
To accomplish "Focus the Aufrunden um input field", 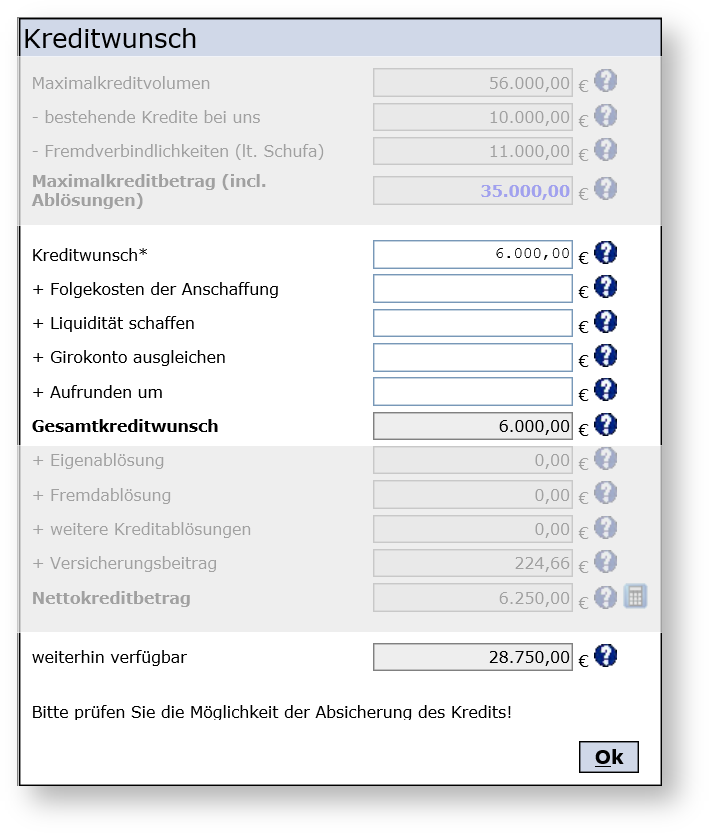I will [x=472, y=391].
